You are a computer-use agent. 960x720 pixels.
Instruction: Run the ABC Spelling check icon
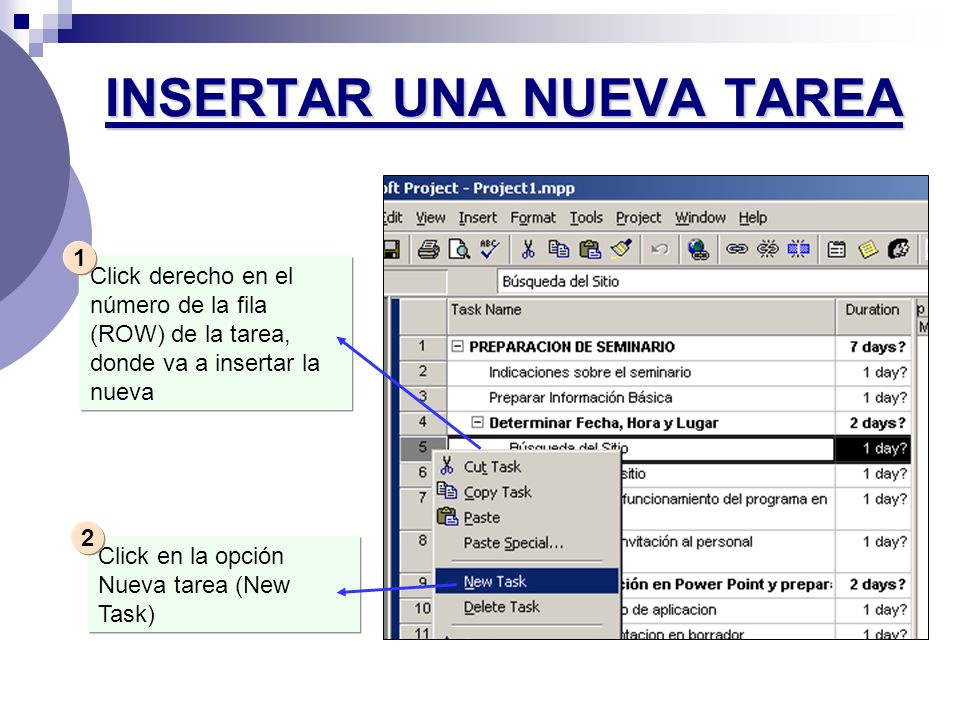[x=489, y=249]
